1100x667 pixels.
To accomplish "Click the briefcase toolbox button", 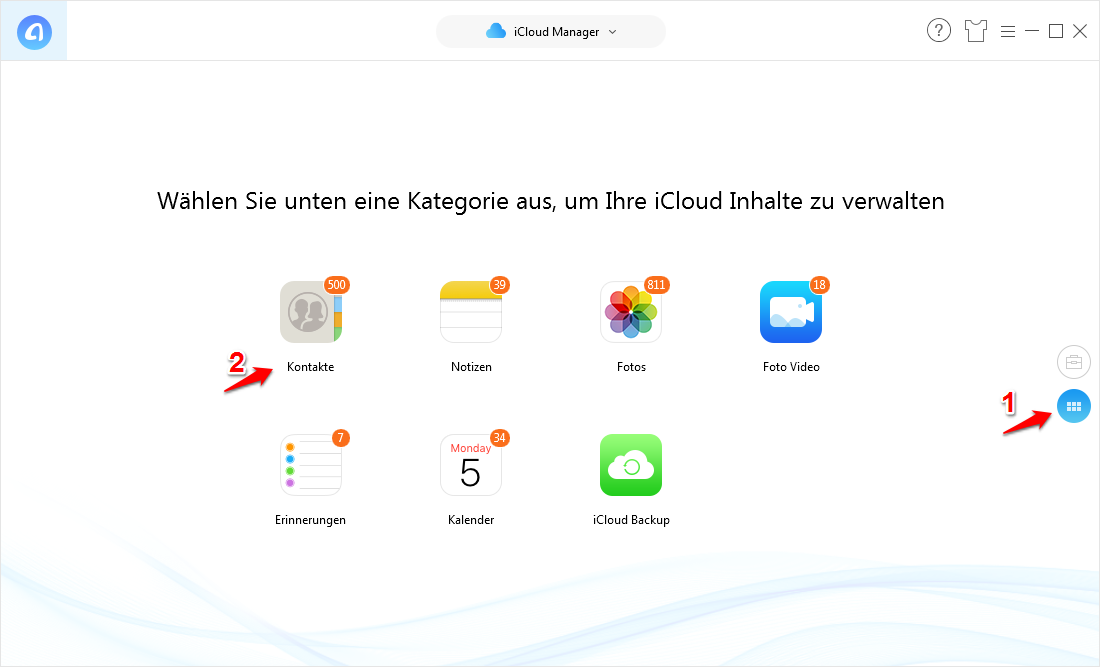I will (1073, 362).
